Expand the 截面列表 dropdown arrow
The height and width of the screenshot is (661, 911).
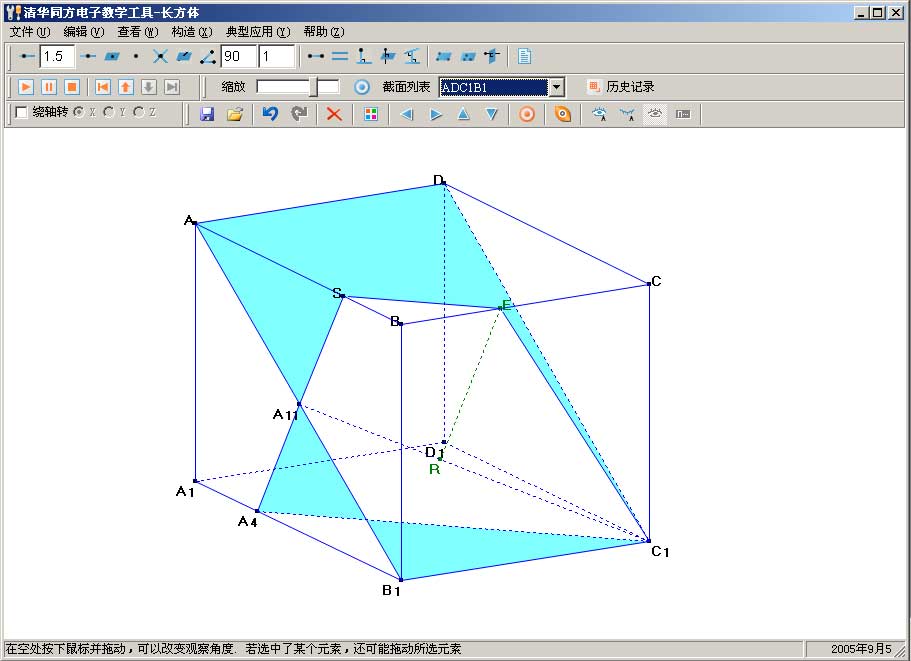coord(557,87)
